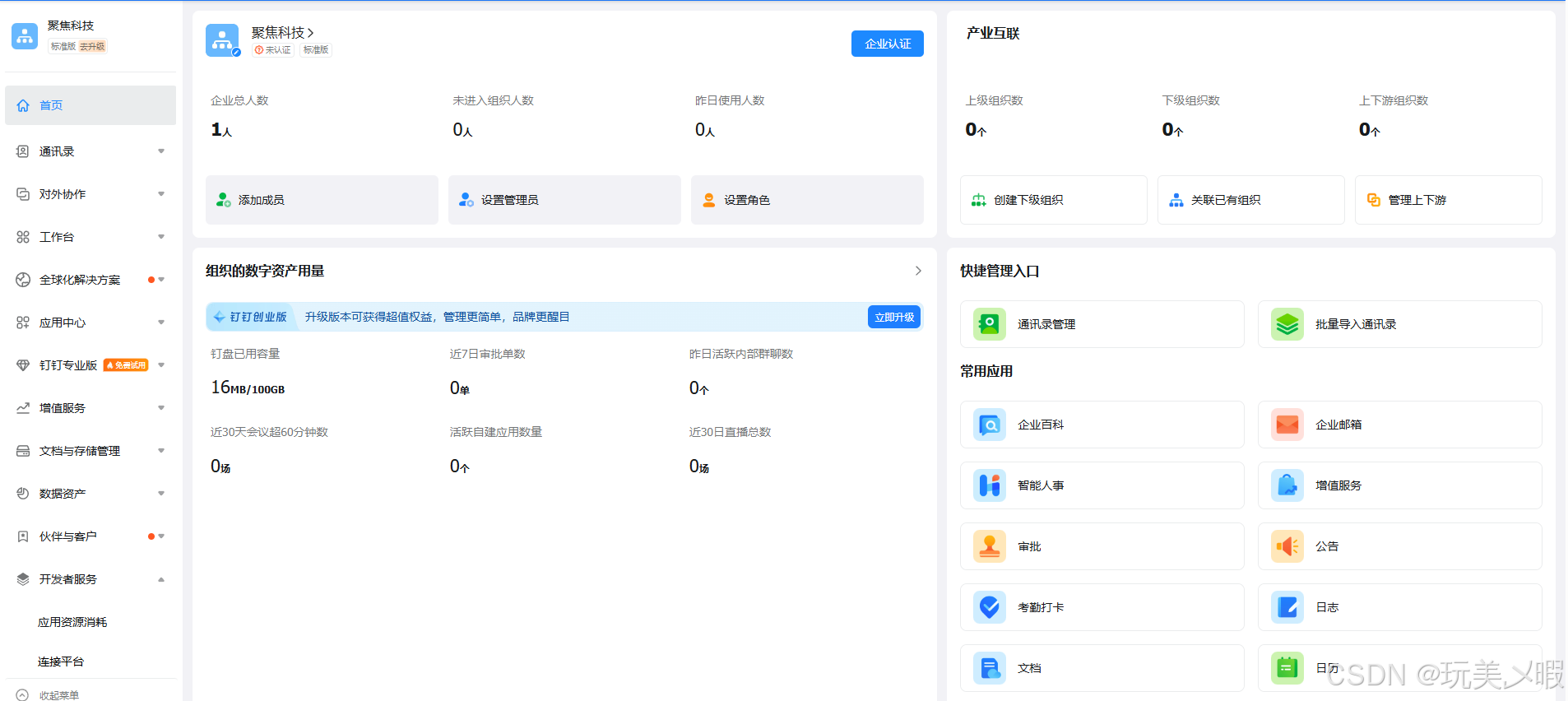
Task: Expand the 应用中心 sidebar arrow
Action: pyautogui.click(x=161, y=323)
